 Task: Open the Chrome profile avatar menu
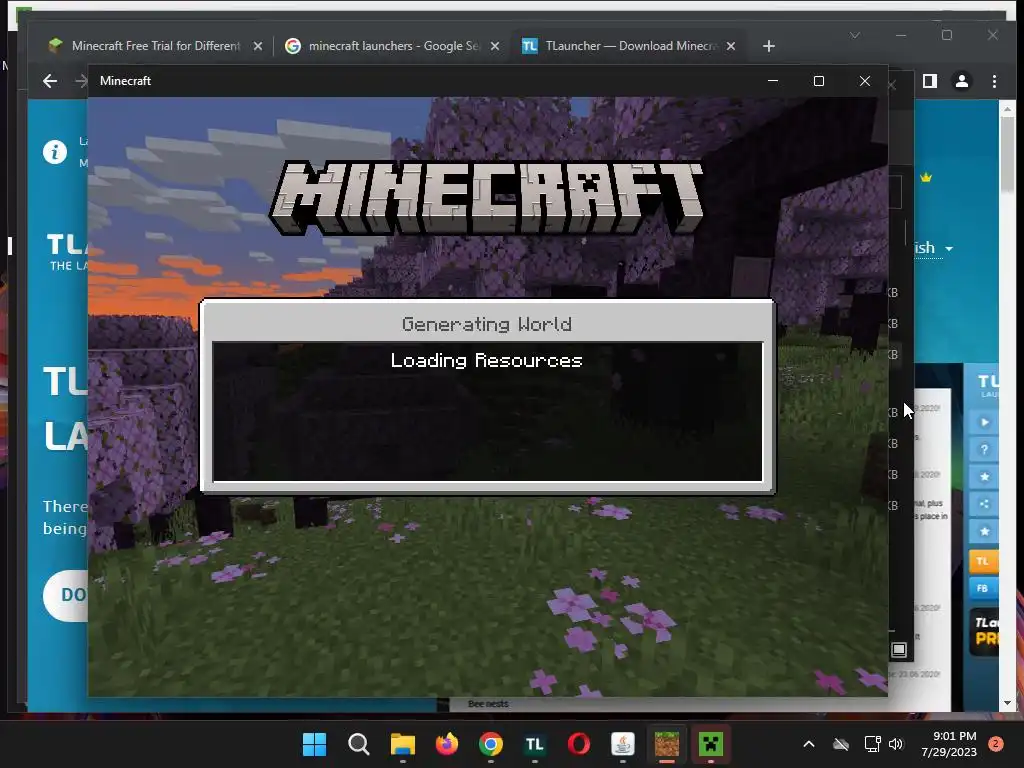[x=962, y=81]
